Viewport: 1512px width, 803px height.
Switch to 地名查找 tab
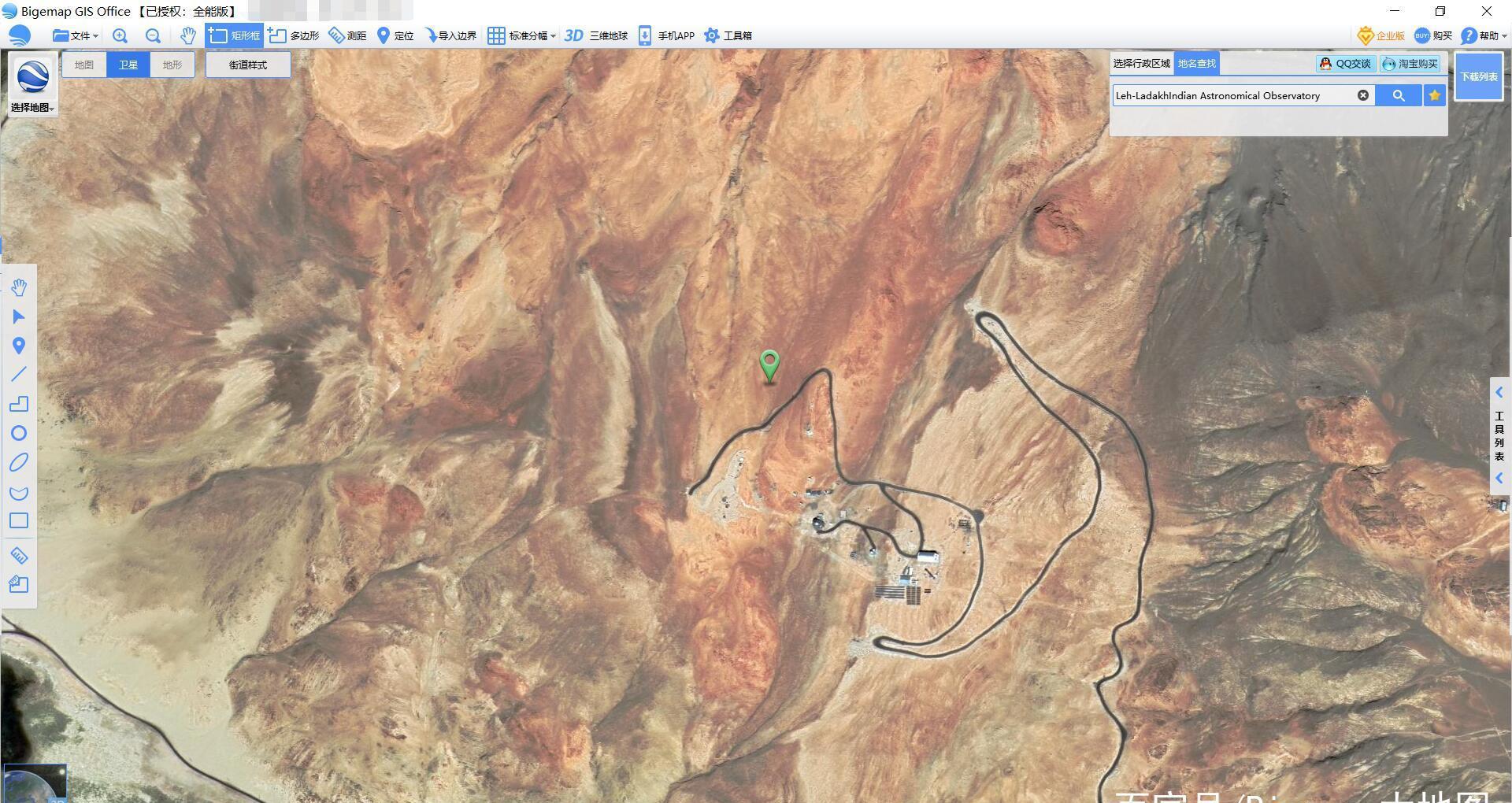(1196, 63)
